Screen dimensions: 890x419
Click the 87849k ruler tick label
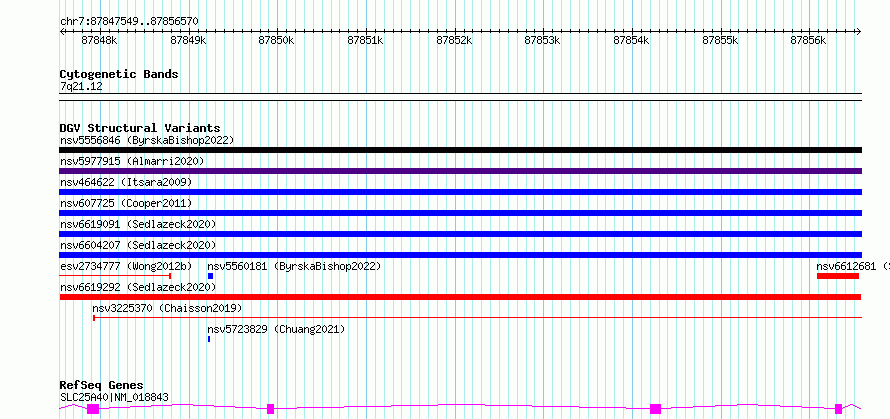pyautogui.click(x=188, y=40)
